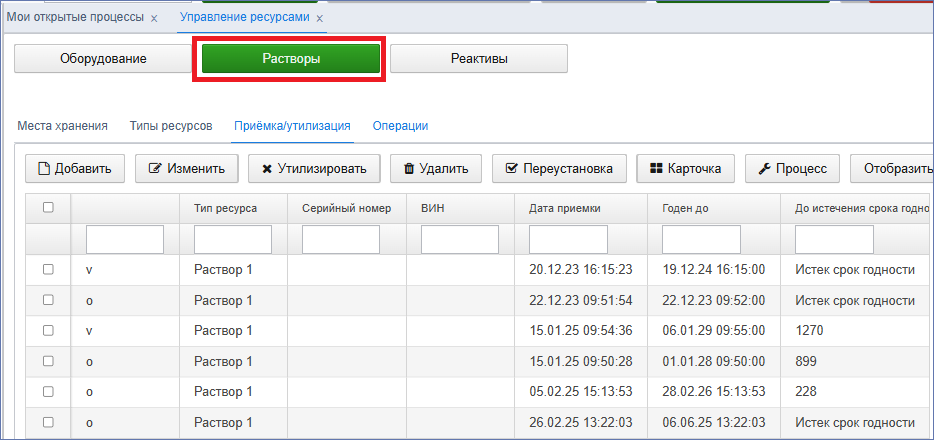
Task: Open the Растворы section
Action: pyautogui.click(x=291, y=58)
